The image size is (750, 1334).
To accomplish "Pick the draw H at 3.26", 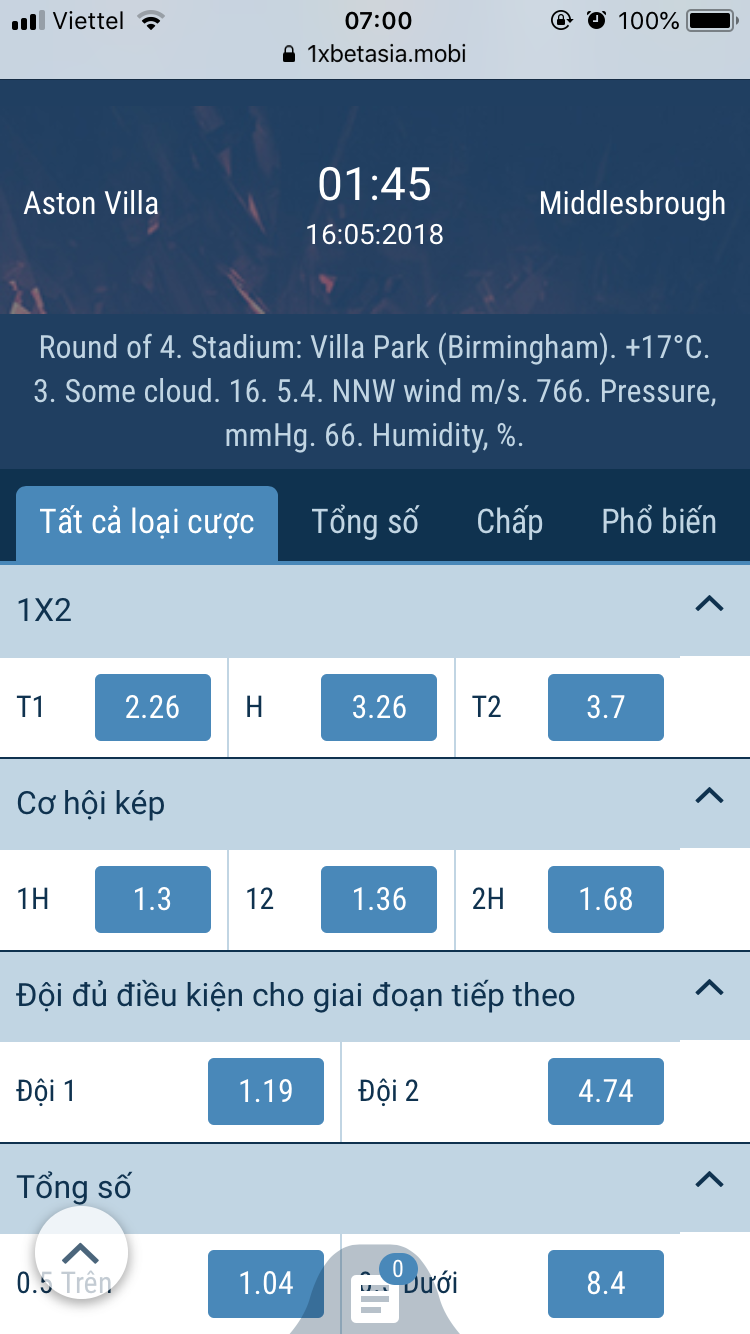I will 379,708.
